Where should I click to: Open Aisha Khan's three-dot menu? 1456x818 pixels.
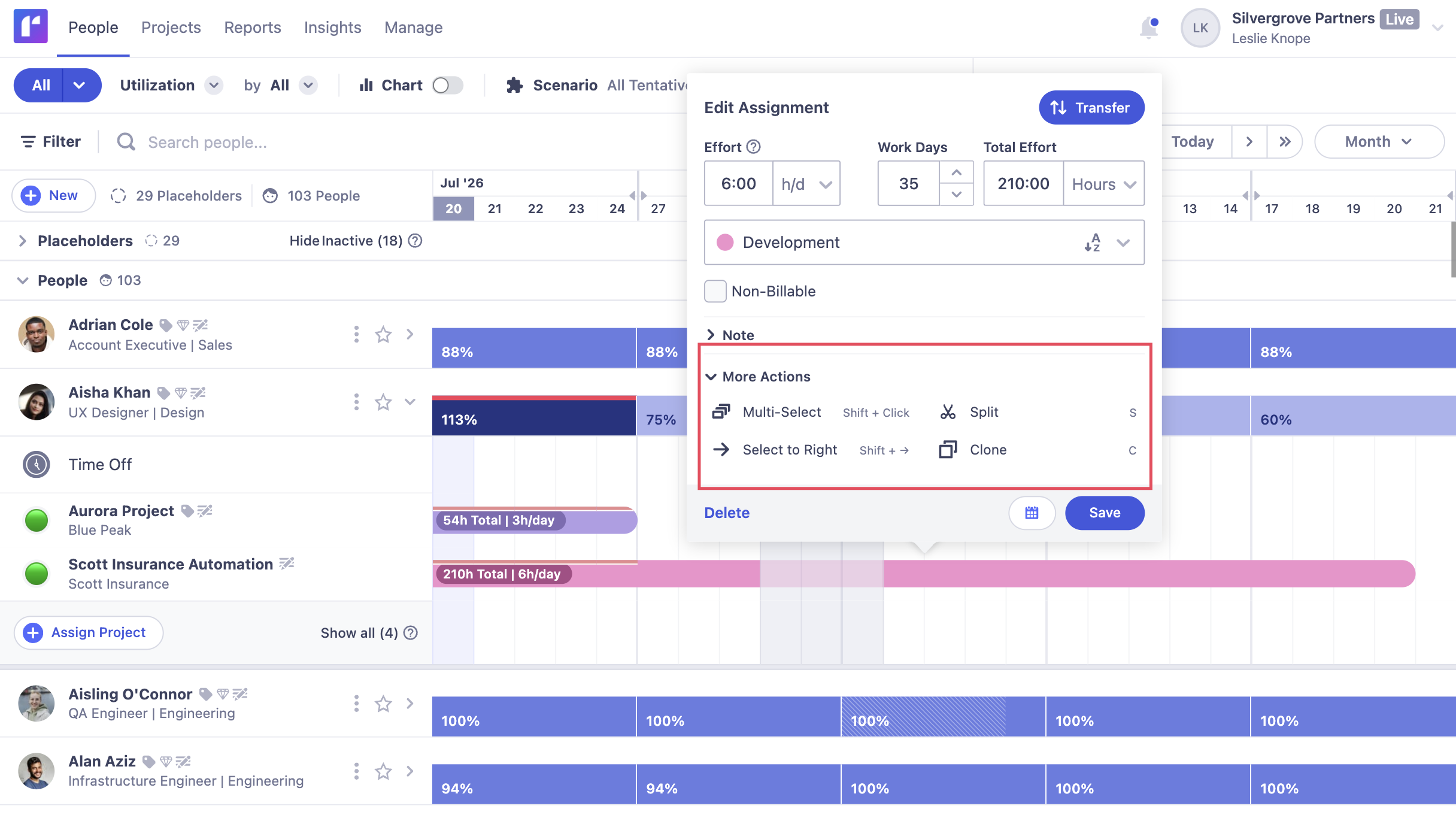tap(356, 402)
